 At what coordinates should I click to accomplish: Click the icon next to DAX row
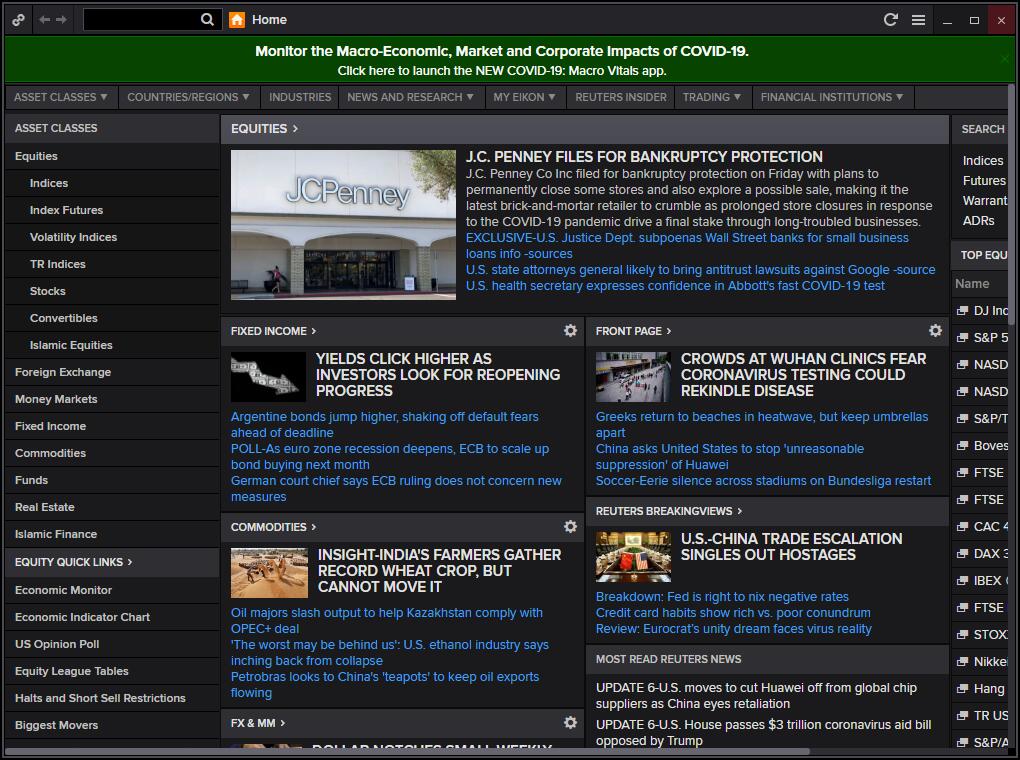click(x=962, y=554)
